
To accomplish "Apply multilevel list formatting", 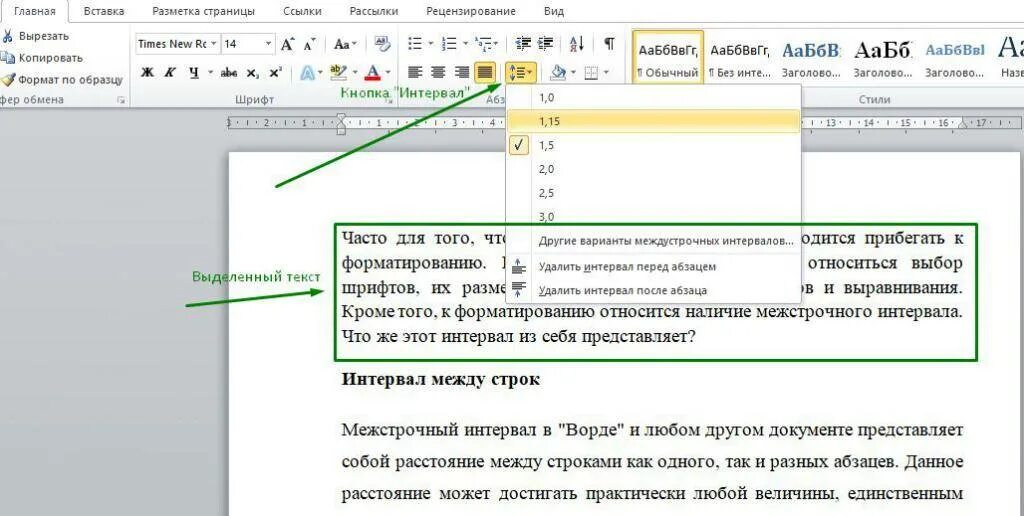I will tap(484, 44).
